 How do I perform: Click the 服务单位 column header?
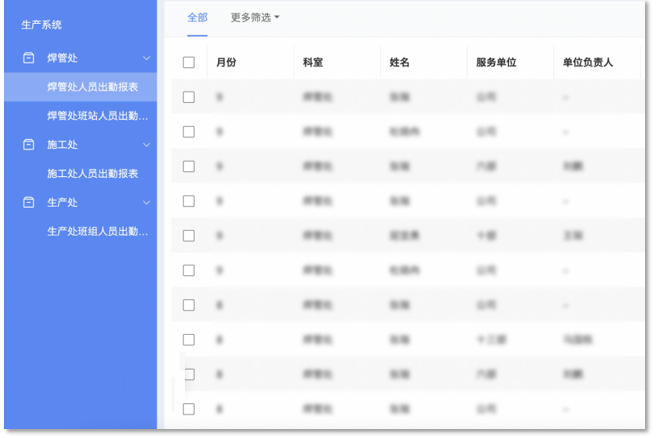point(496,62)
